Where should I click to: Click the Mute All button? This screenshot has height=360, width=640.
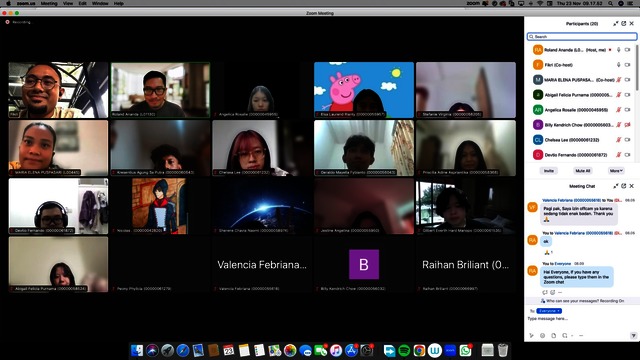582,171
